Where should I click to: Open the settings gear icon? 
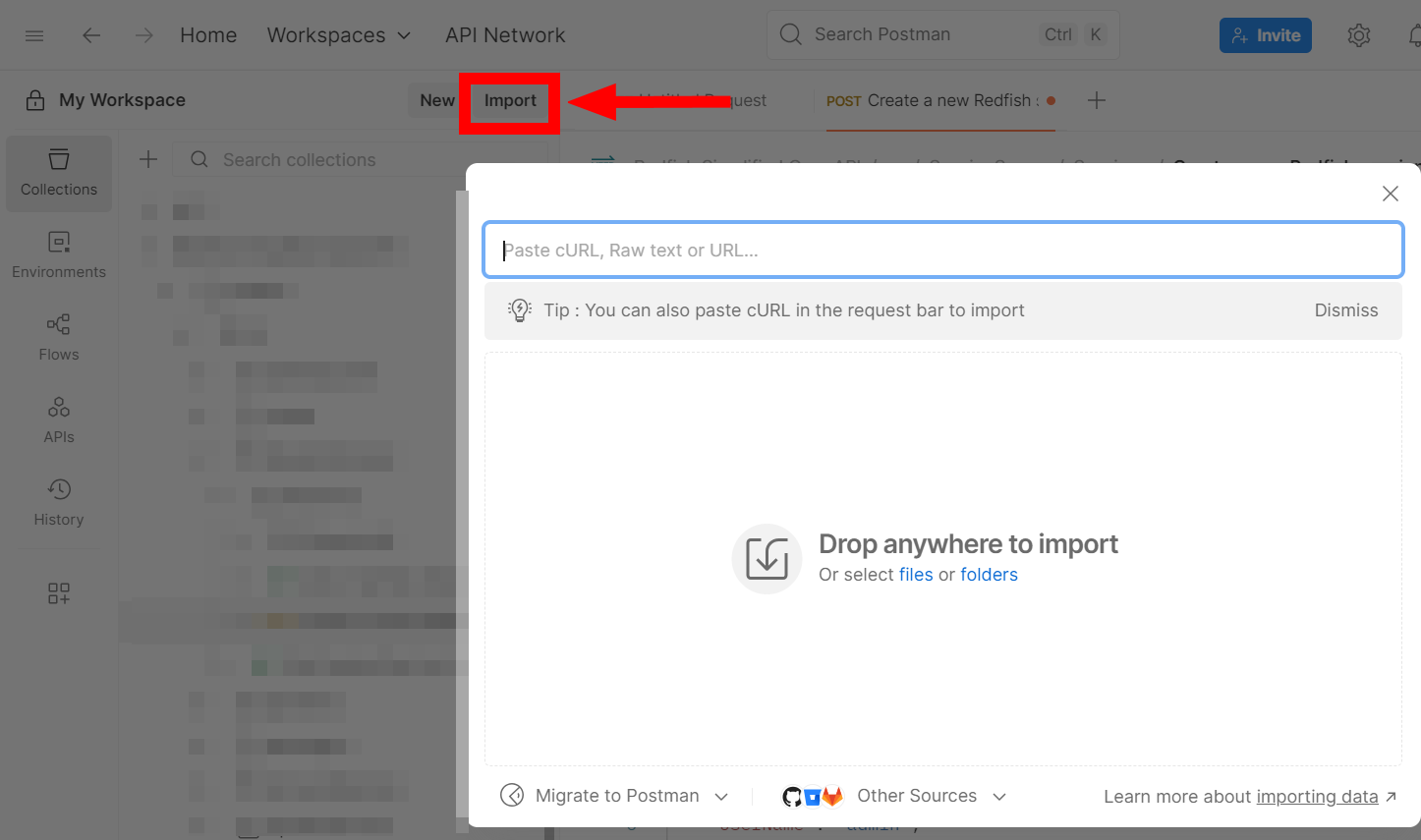(1358, 35)
